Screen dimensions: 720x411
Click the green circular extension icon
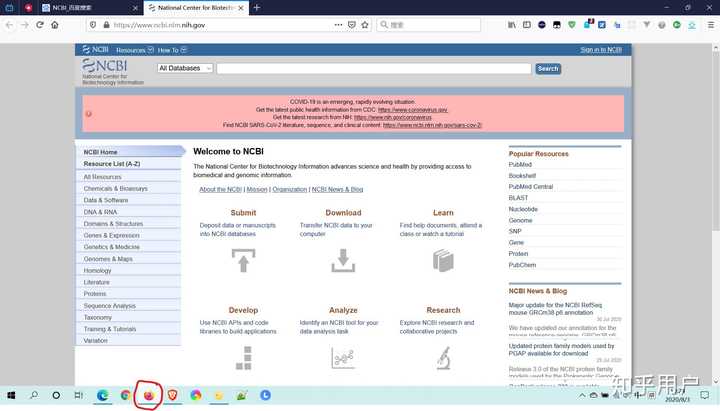click(676, 25)
